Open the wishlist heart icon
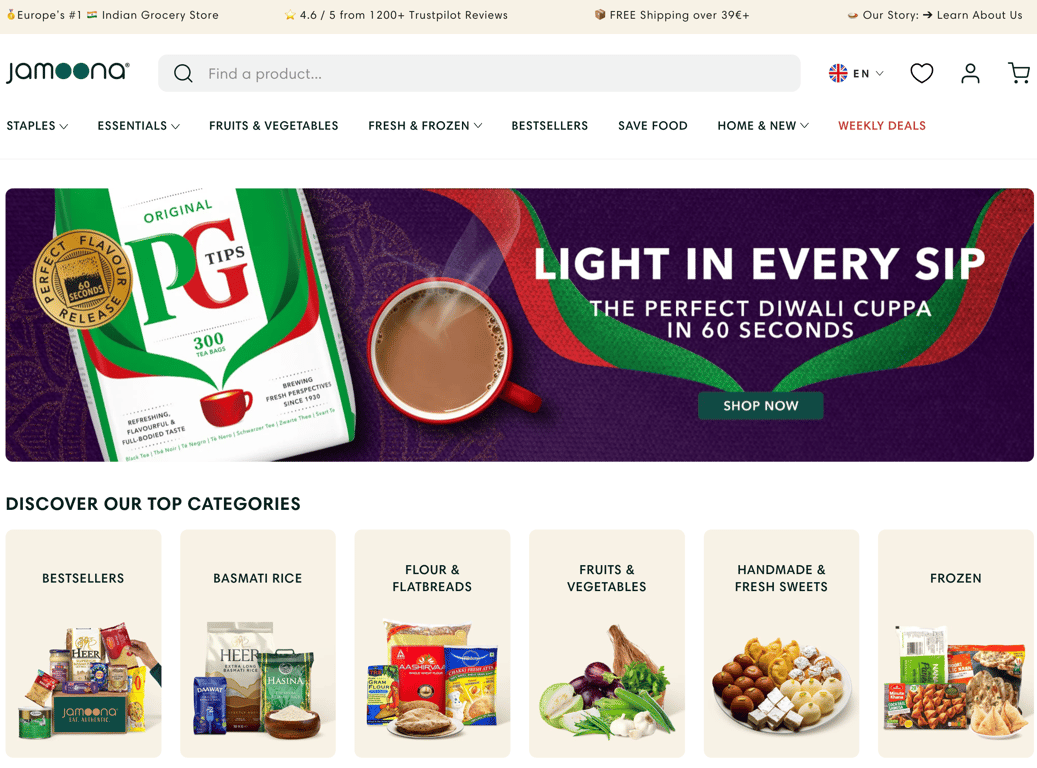The height and width of the screenshot is (768, 1037). [921, 73]
